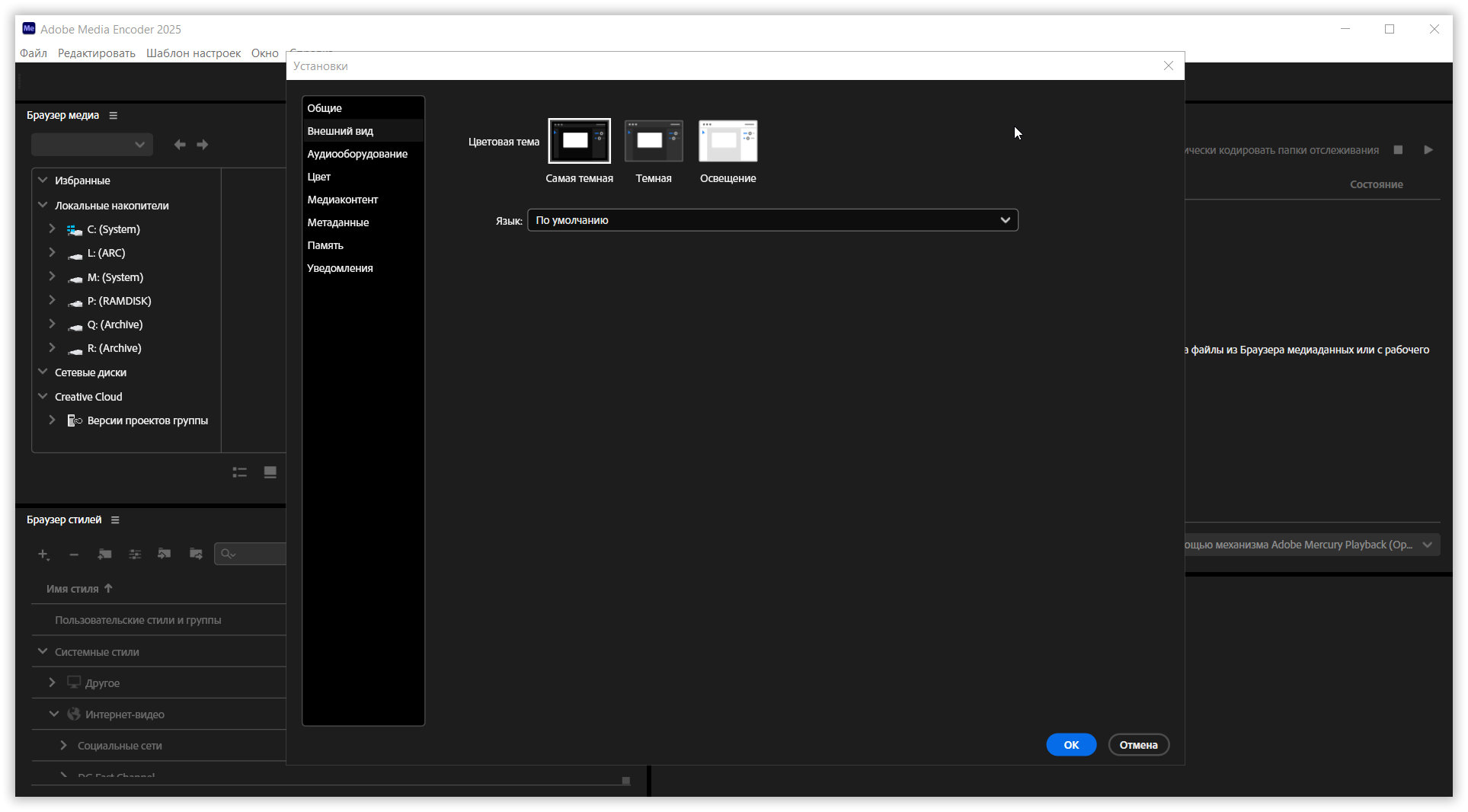This screenshot has width=1468, height=812.
Task: Open the Аудиооборудование settings category
Action: [x=357, y=154]
